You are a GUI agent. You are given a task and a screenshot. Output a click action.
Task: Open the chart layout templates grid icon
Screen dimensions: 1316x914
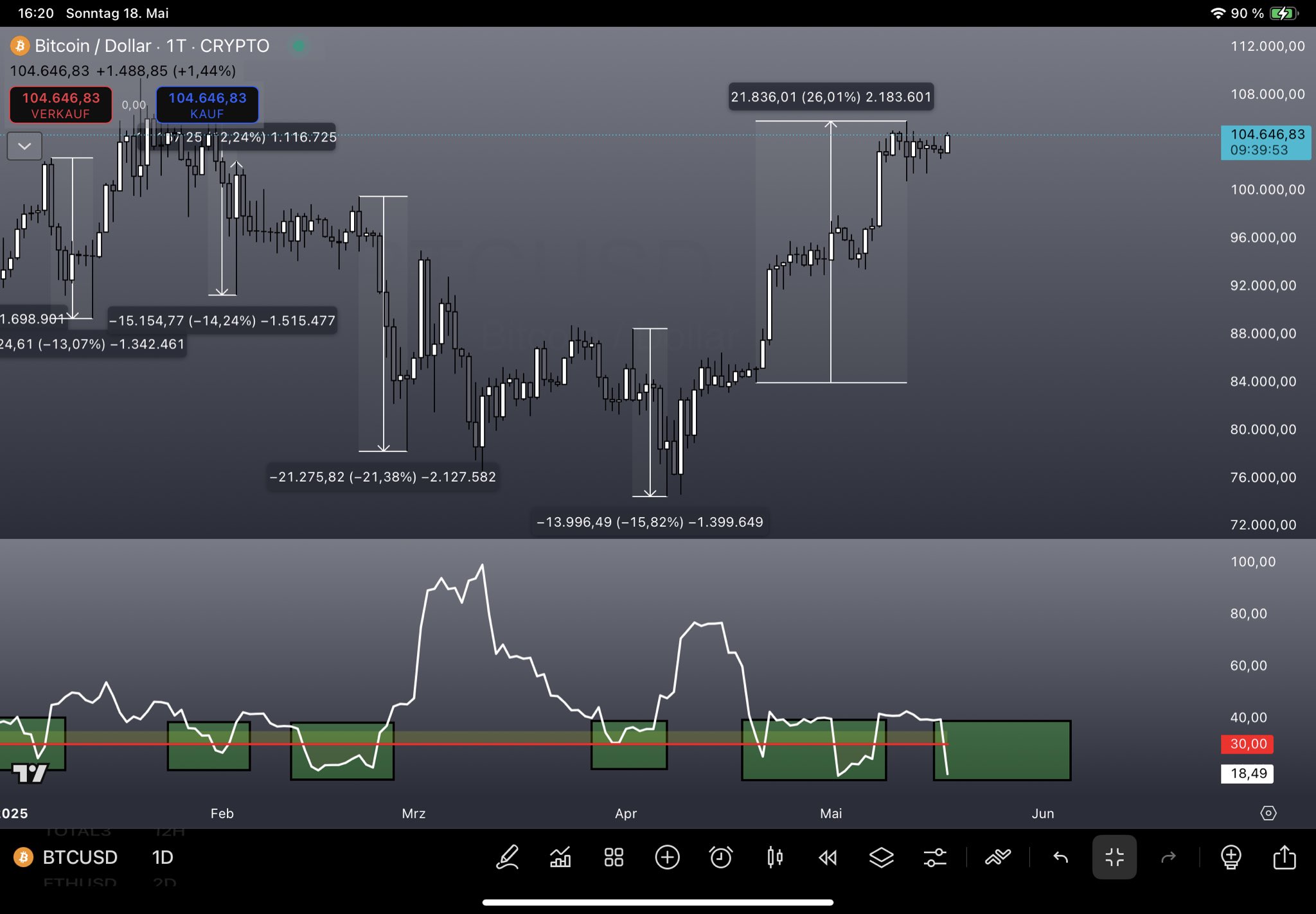tap(613, 857)
